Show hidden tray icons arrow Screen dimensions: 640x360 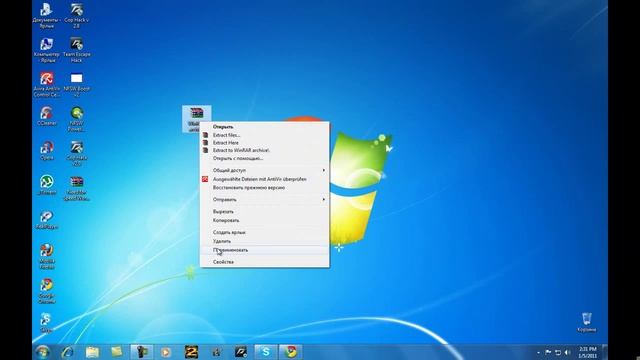point(538,352)
